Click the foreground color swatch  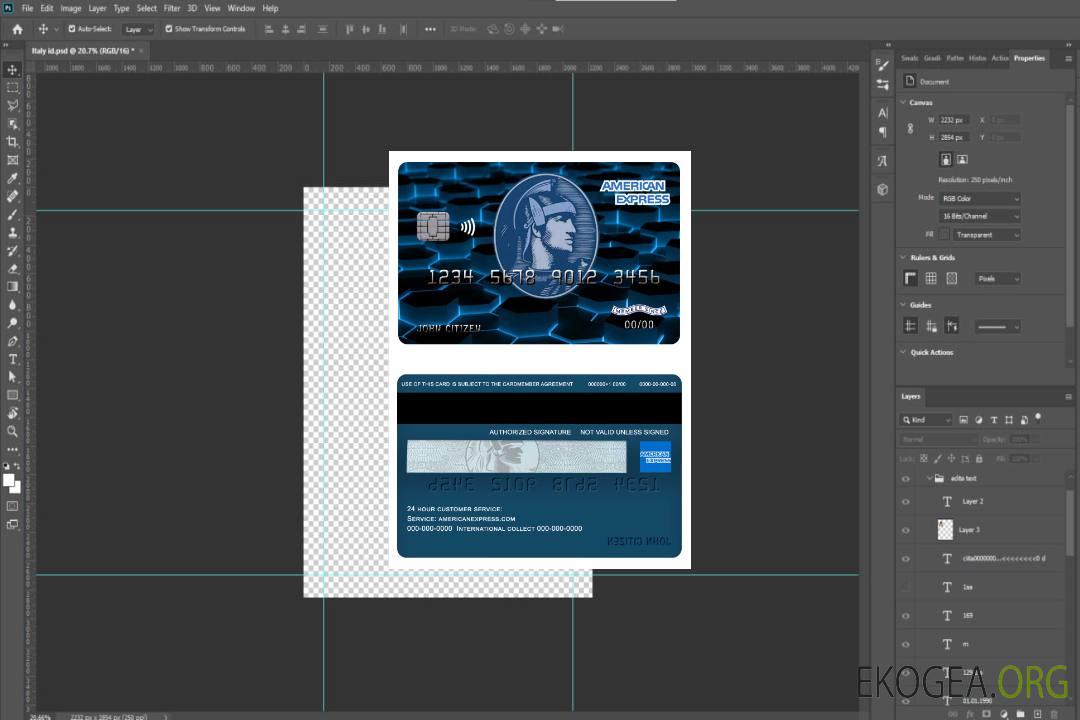click(x=9, y=481)
